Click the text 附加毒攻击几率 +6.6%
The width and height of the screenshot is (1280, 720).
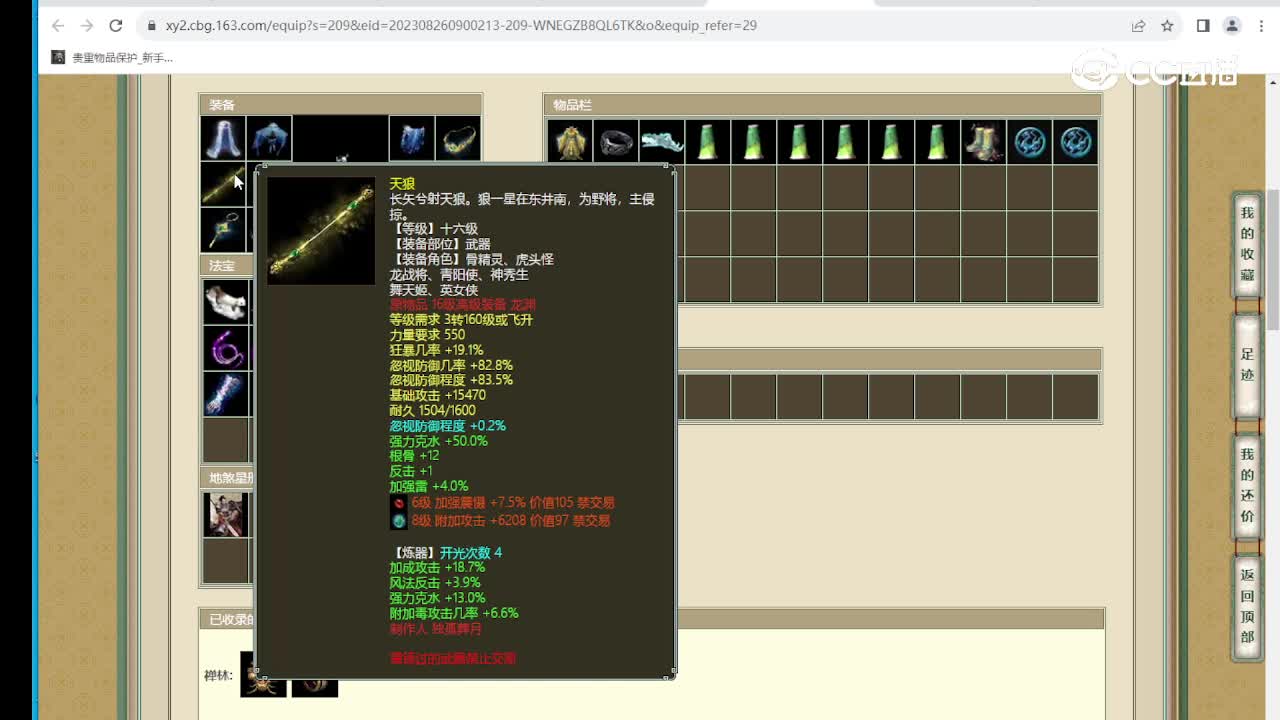tap(454, 613)
